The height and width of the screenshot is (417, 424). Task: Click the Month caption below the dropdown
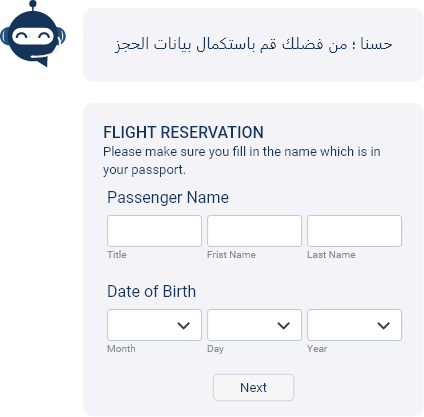(x=121, y=349)
